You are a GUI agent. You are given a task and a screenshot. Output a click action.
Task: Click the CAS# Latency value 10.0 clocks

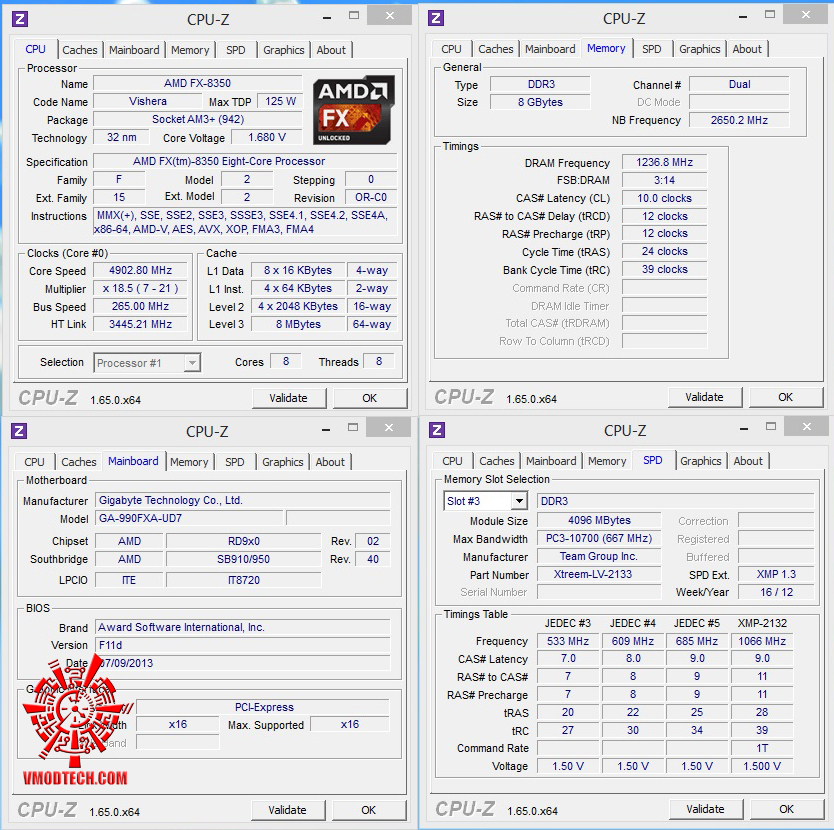pyautogui.click(x=664, y=198)
